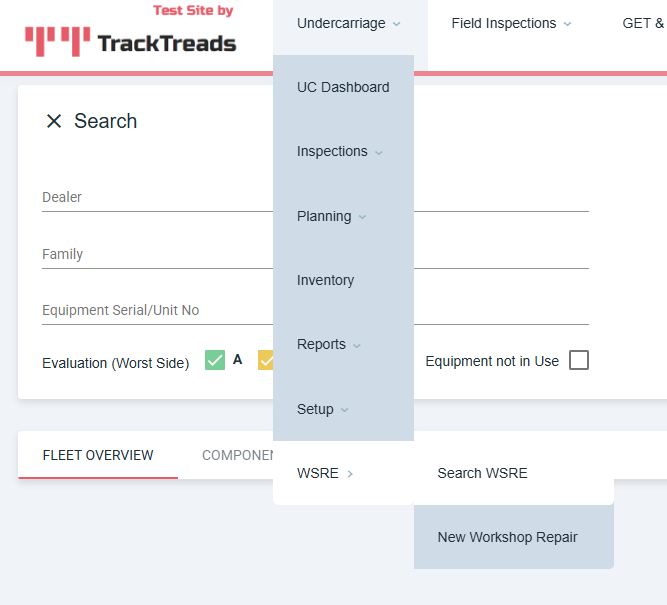This screenshot has height=605, width=667.
Task: Expand the Planning submenu
Action: [331, 216]
